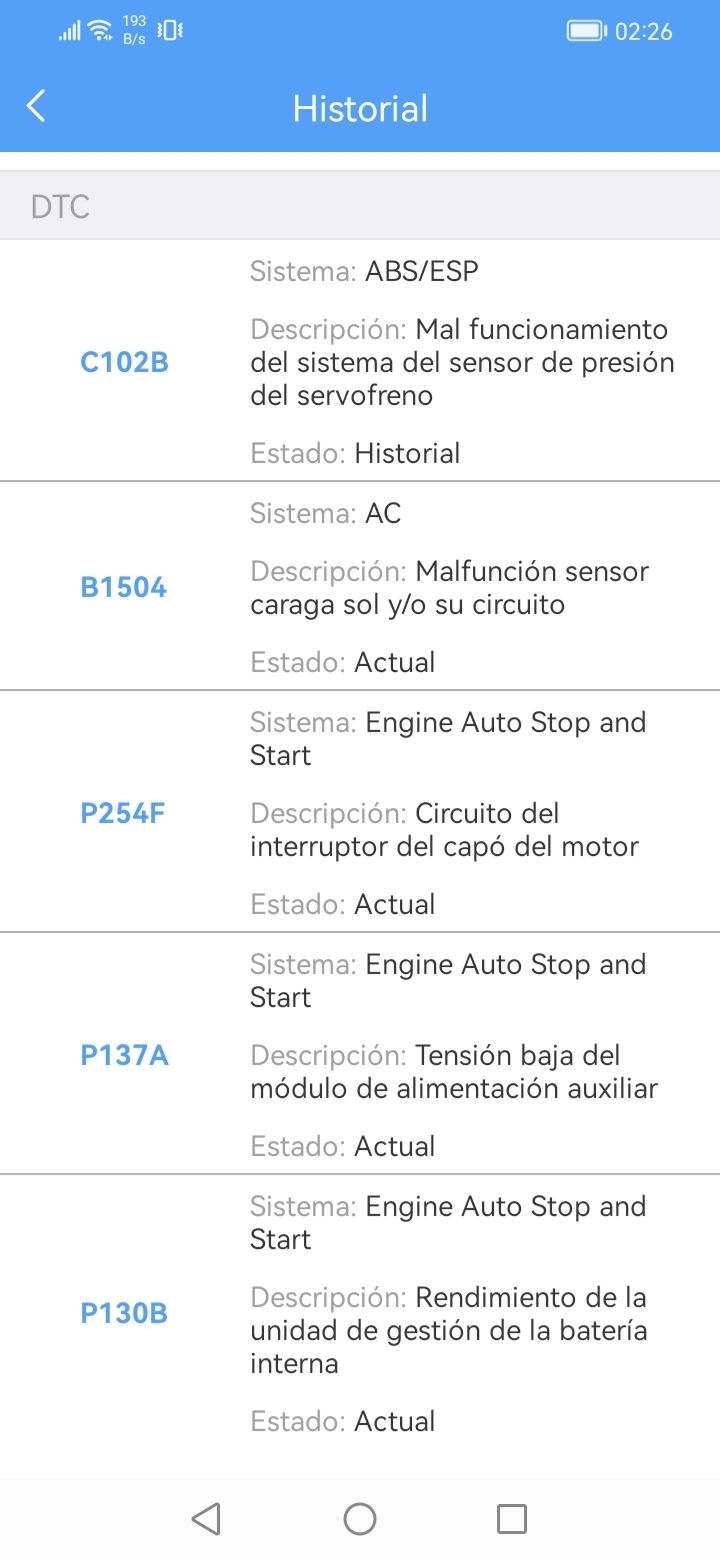Open fault code C102B
Viewport: 720px width, 1560px height.
125,362
